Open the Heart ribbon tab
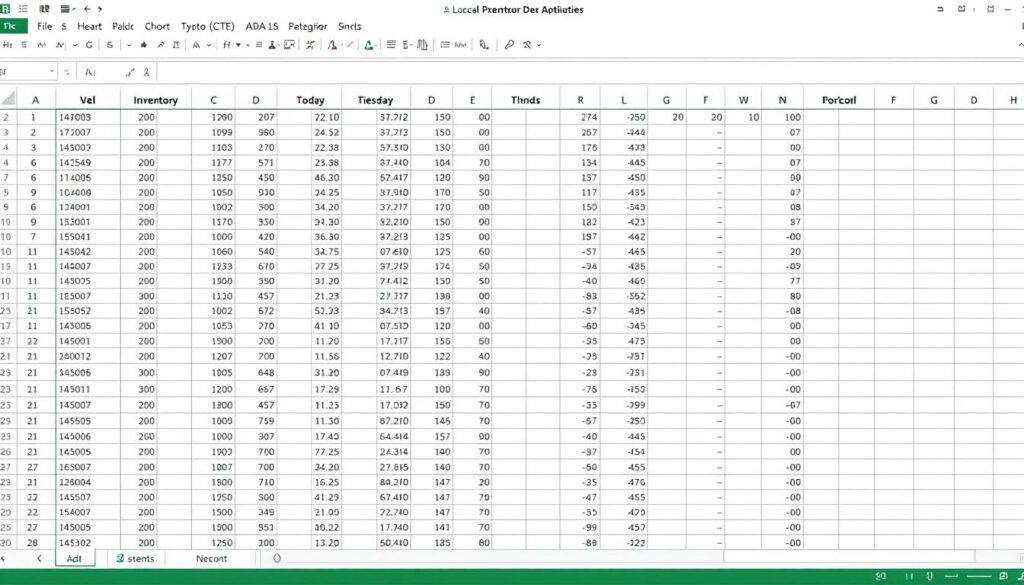 [x=89, y=27]
